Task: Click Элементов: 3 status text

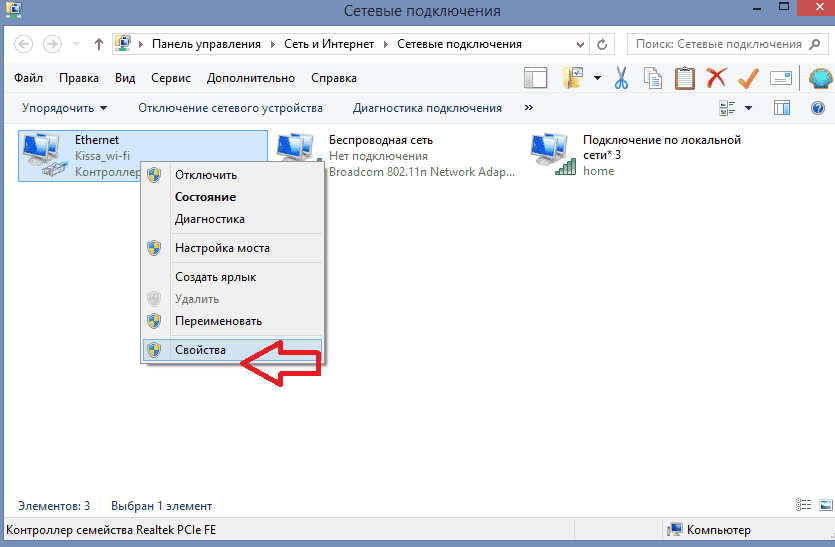Action: pyautogui.click(x=54, y=506)
